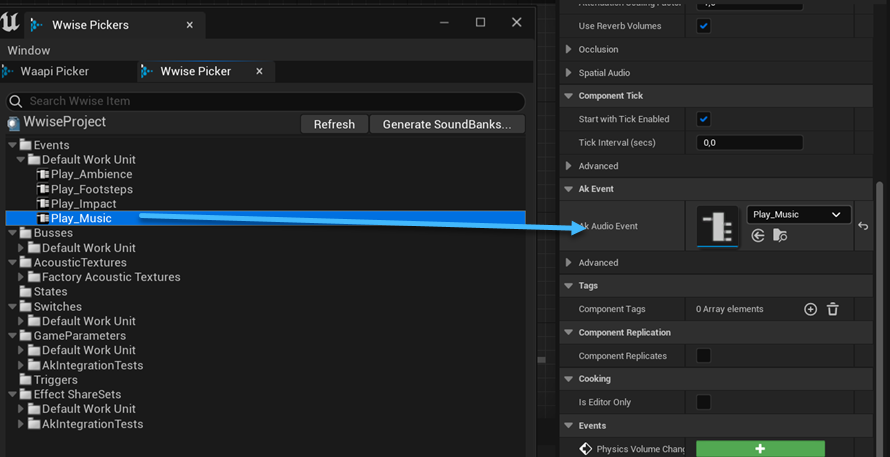Close the Wwise Pickers window tab
This screenshot has height=457, width=890.
click(190, 25)
